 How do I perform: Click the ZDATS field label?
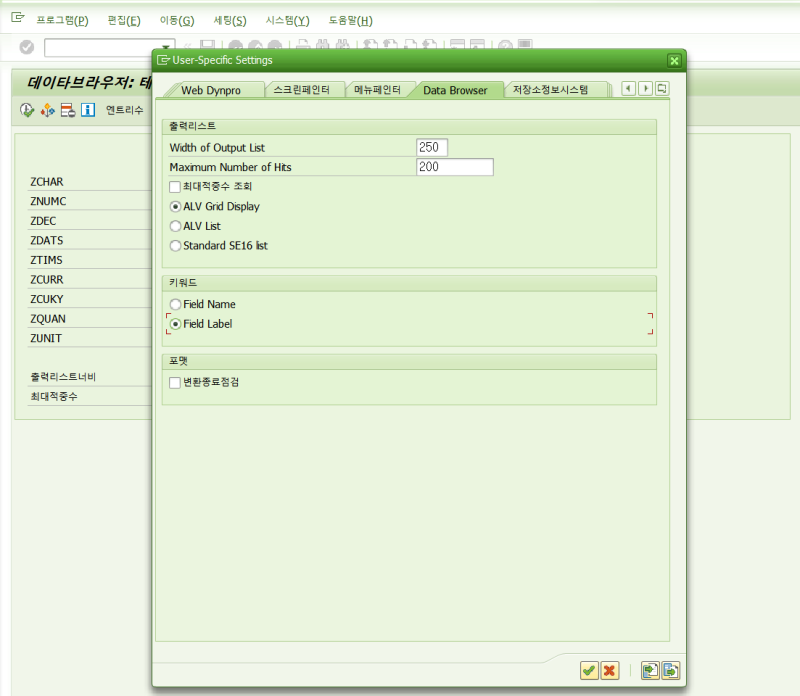point(47,241)
